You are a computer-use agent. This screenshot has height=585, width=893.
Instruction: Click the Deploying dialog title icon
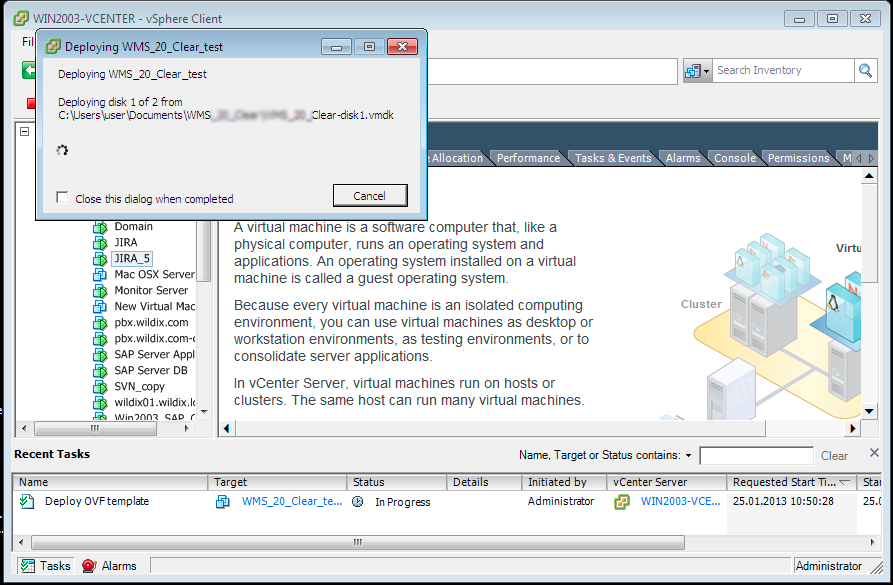pyautogui.click(x=53, y=46)
